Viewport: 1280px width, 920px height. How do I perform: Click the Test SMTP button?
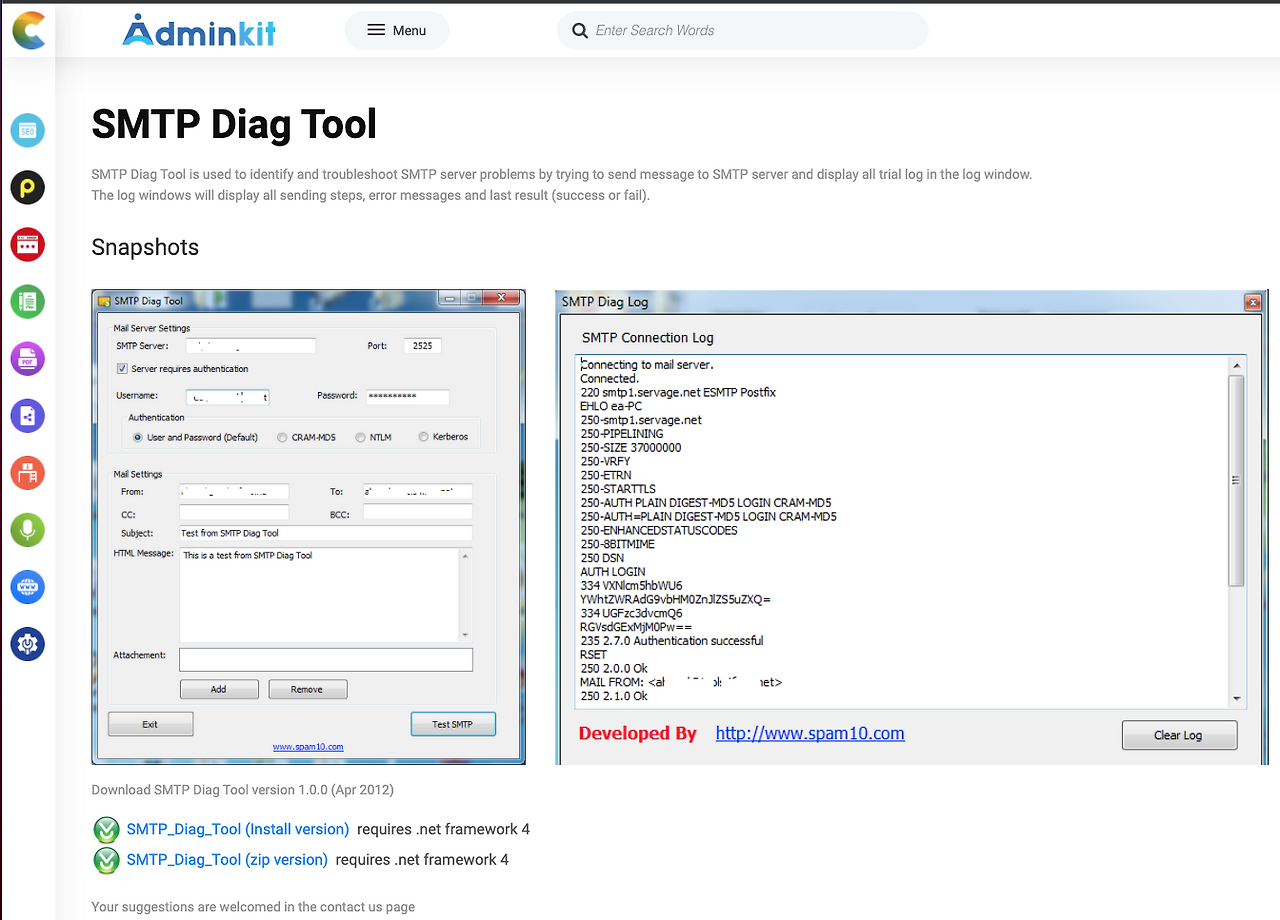453,723
